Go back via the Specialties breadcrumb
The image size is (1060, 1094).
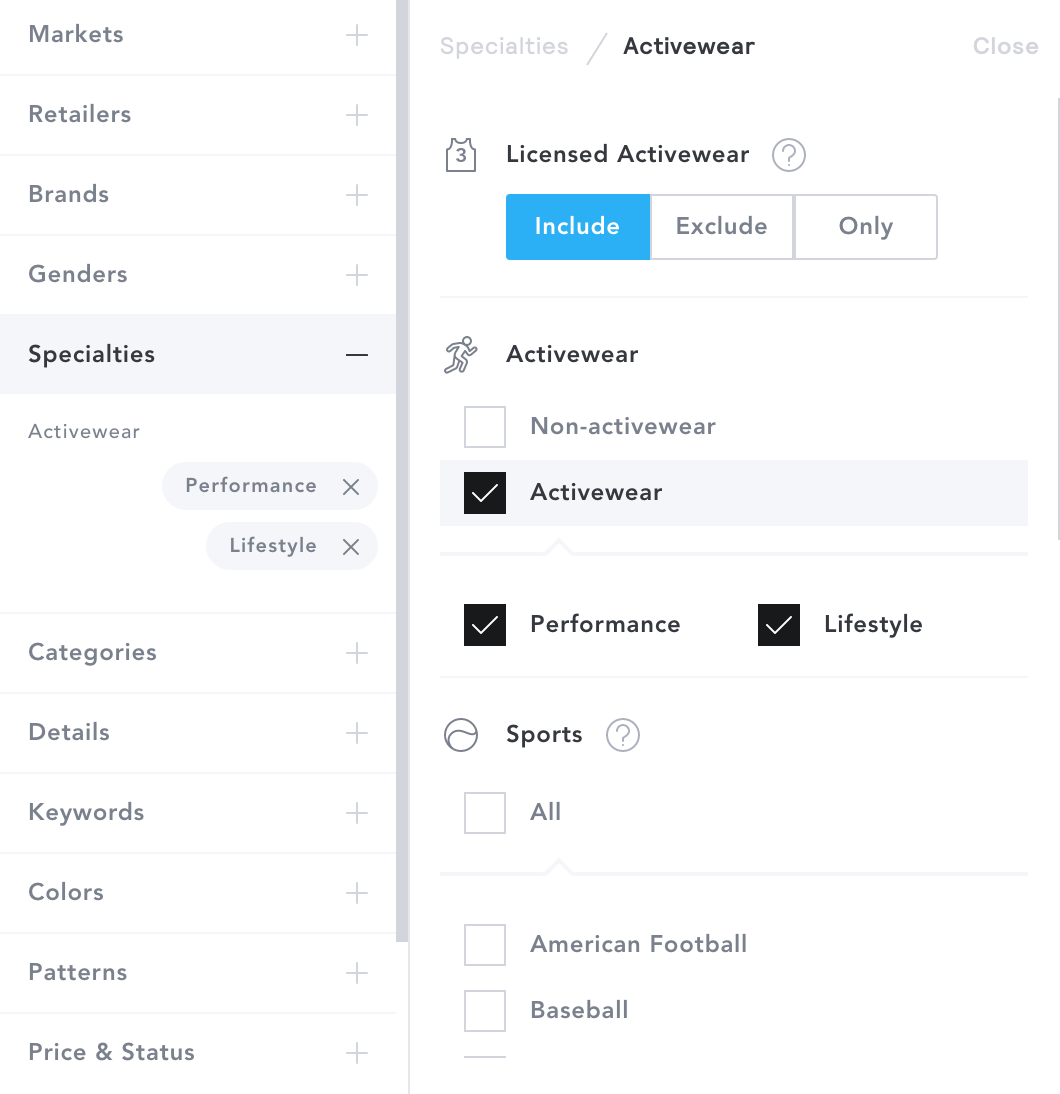coord(504,46)
